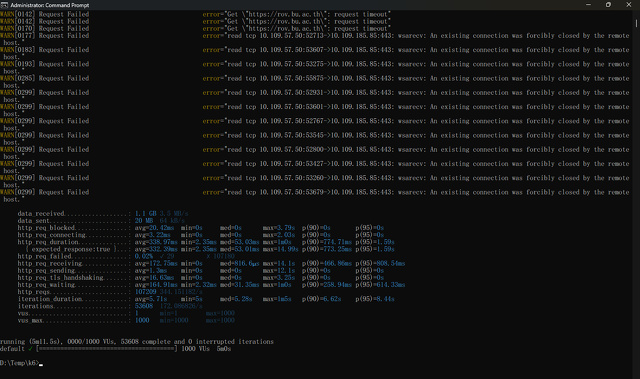Select 'p(95)=808.54ms' in http_req_receiving row

pyautogui.click(x=380, y=264)
